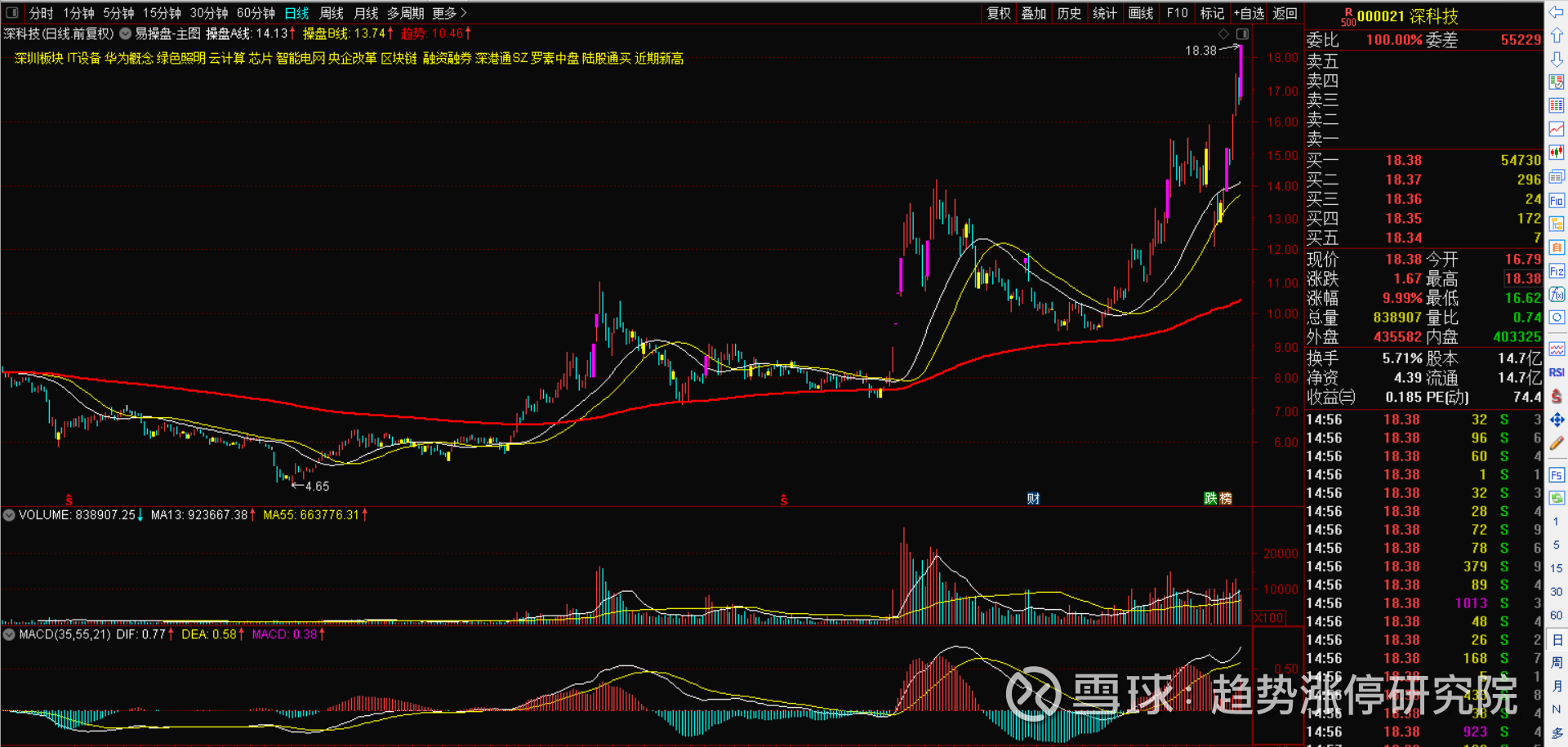Click the 历史 history button

[x=1069, y=13]
